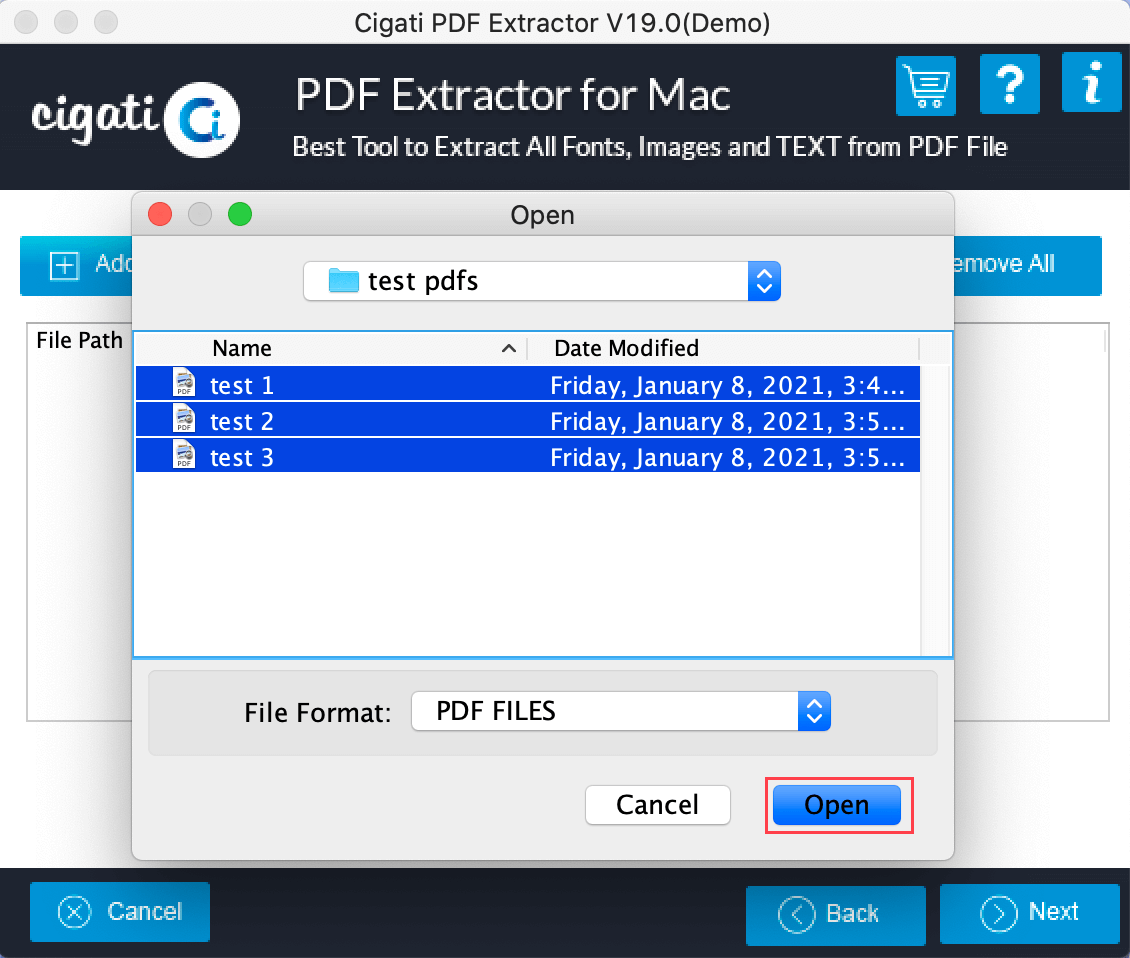1130x958 pixels.
Task: Sort files by the Name column
Action: coord(332,348)
